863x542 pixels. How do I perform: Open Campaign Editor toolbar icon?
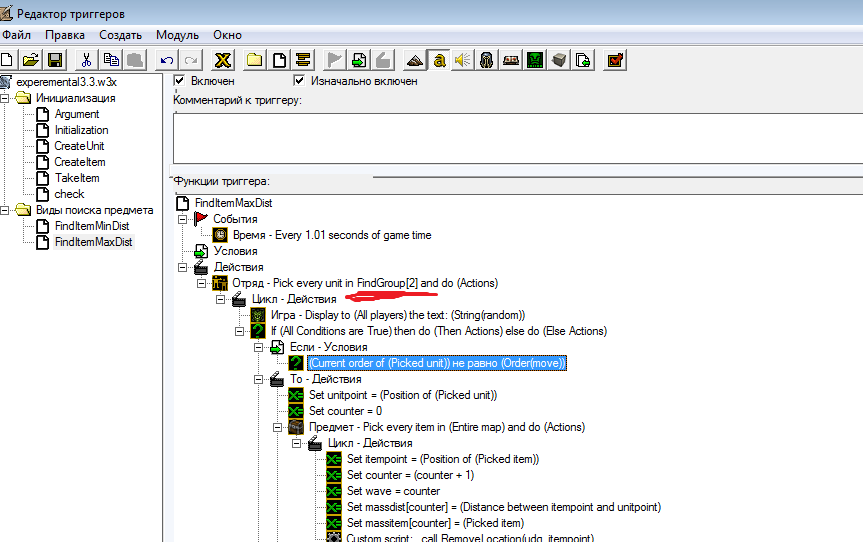(x=511, y=60)
